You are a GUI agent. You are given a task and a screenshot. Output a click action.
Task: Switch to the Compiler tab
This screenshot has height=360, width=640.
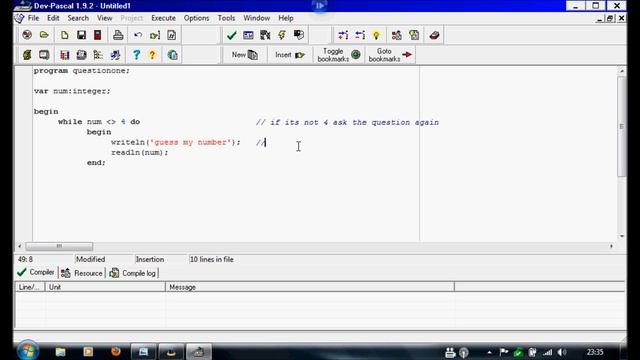(36, 272)
